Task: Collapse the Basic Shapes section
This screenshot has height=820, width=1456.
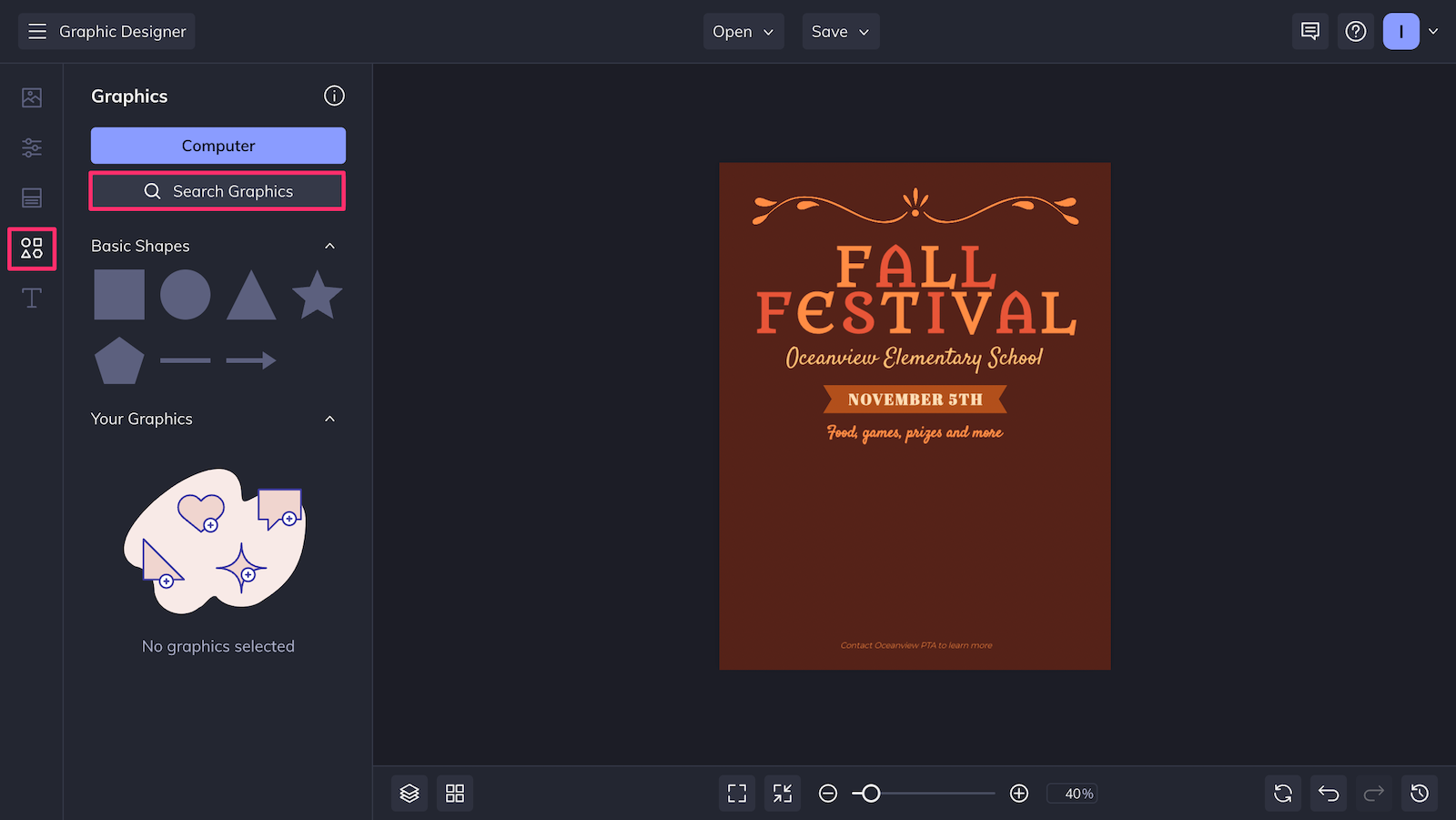Action: [329, 246]
